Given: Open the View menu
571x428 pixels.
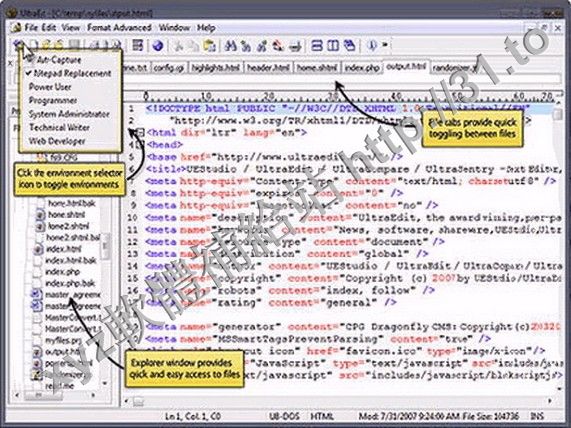Looking at the screenshot, I should pyautogui.click(x=70, y=28).
